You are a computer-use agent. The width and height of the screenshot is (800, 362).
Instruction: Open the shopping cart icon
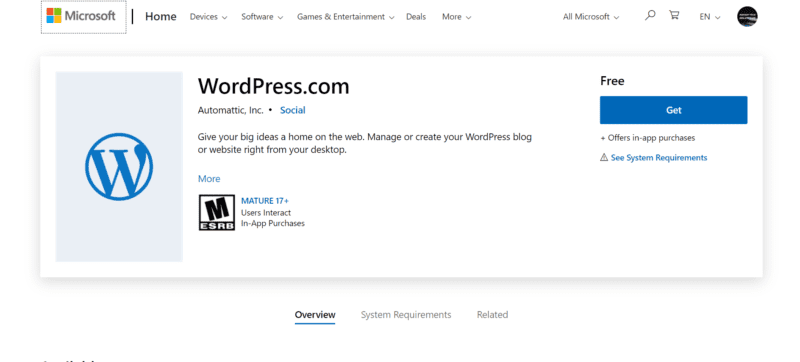tap(674, 15)
